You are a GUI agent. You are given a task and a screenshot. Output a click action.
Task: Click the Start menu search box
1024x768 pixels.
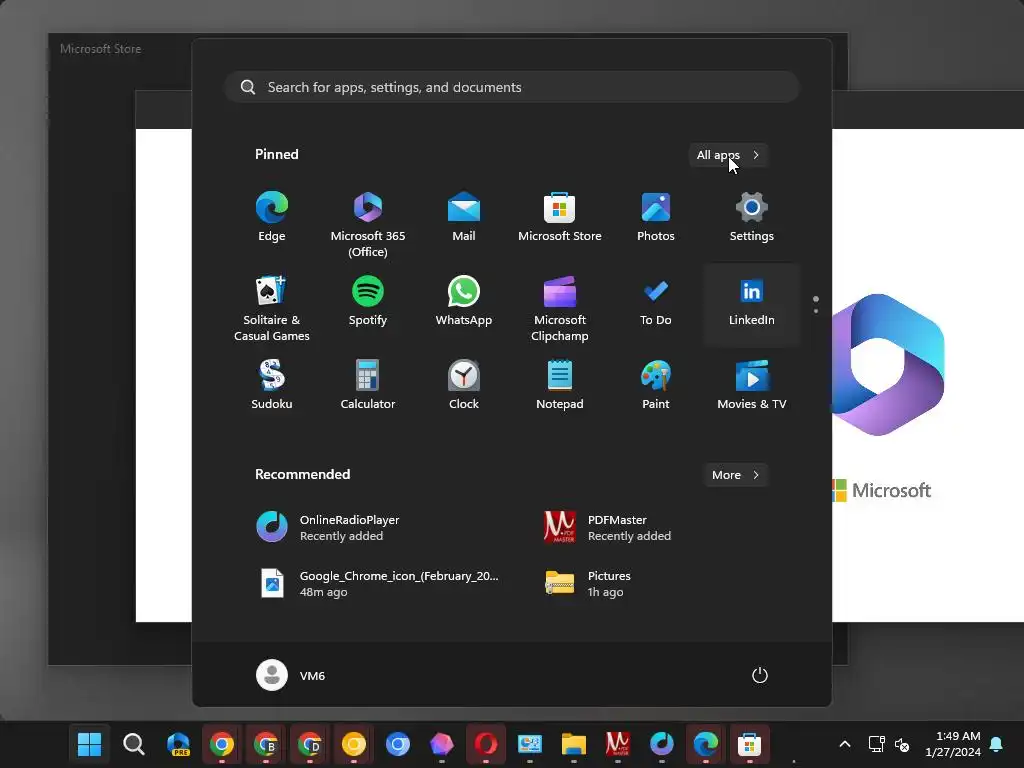[x=512, y=87]
